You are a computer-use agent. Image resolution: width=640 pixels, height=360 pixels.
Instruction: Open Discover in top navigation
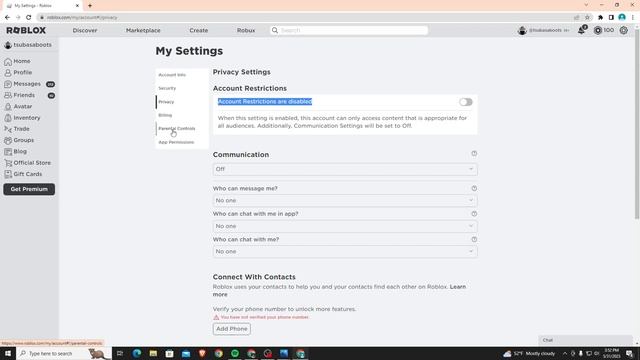click(85, 30)
